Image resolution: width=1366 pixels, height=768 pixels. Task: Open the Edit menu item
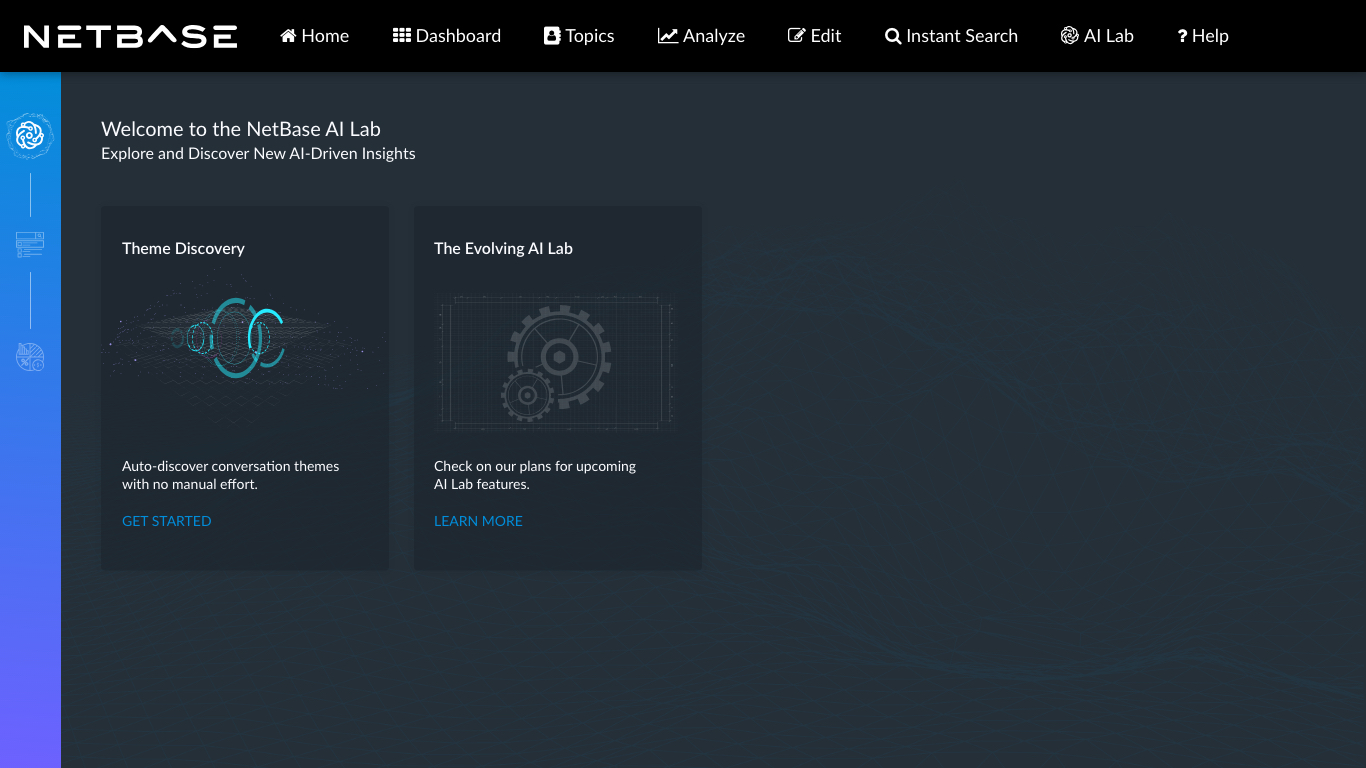pos(814,36)
